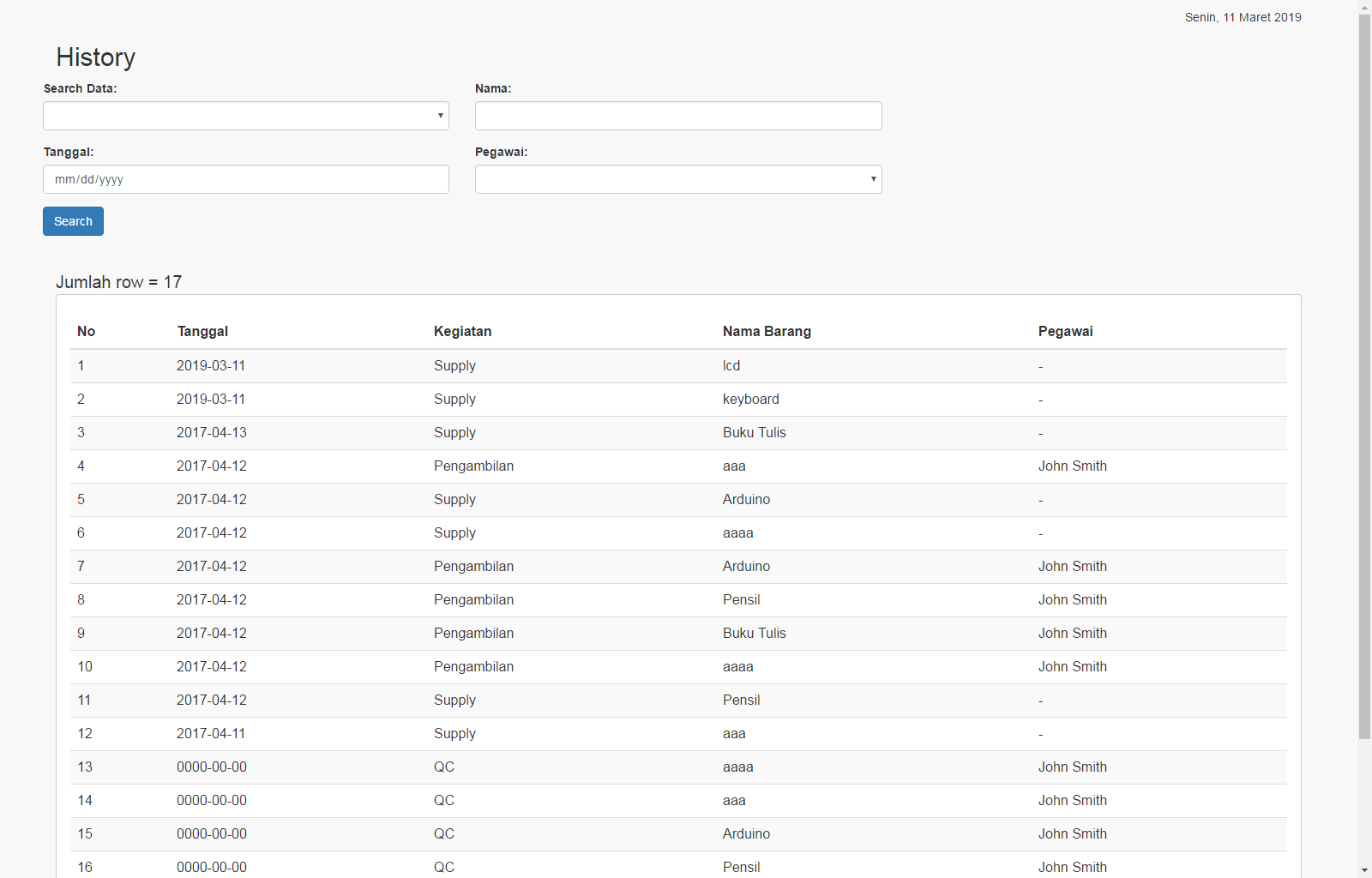1372x878 pixels.
Task: Click the scroll down arrow on scrollbar
Action: [1364, 870]
